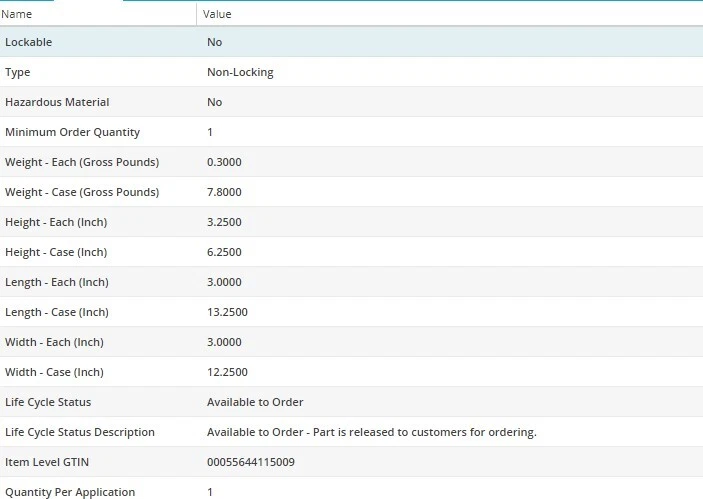
Task: Click the 0.3000 weight value
Action: click(224, 162)
